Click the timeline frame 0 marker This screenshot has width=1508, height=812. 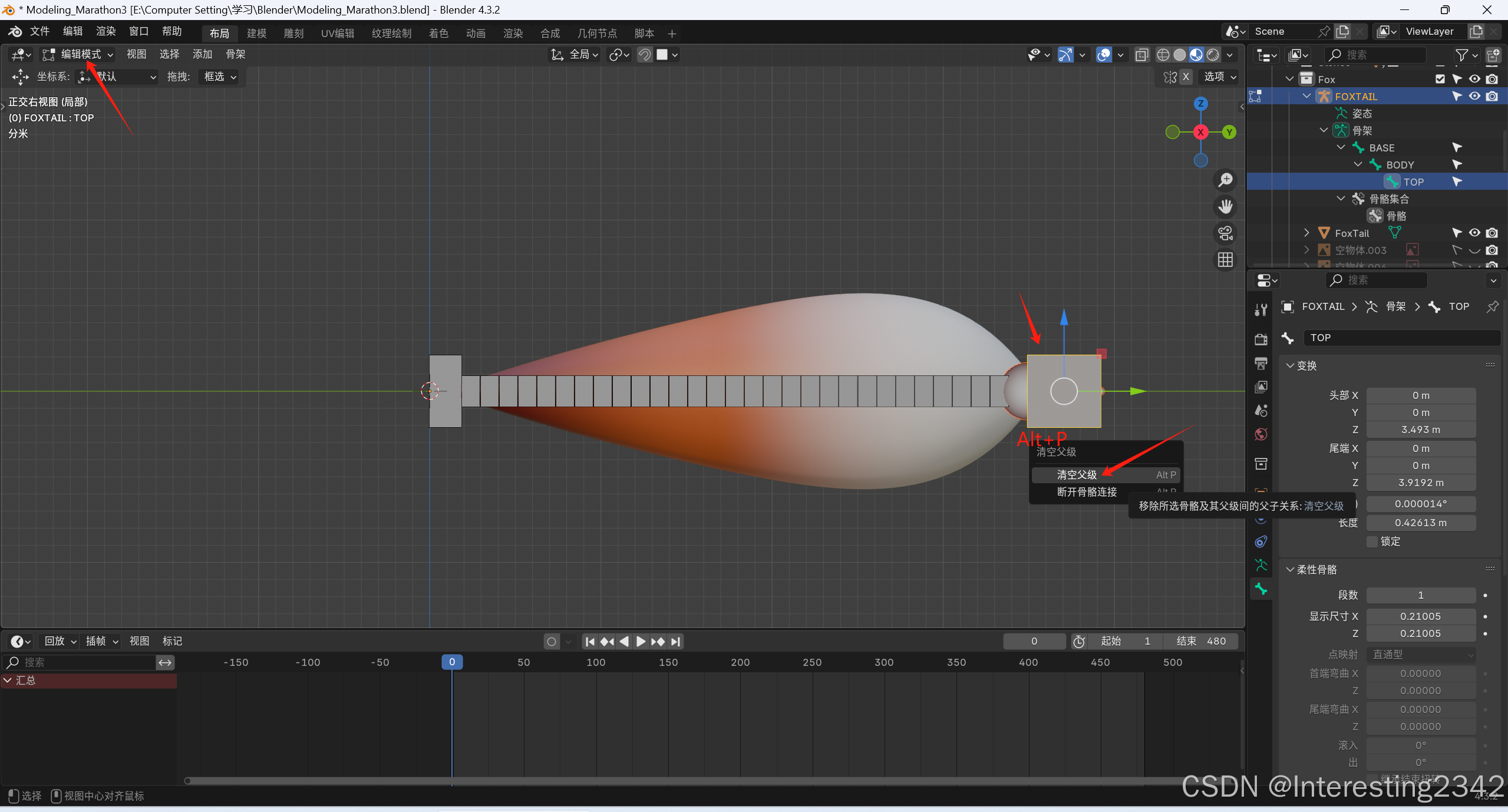coord(452,662)
